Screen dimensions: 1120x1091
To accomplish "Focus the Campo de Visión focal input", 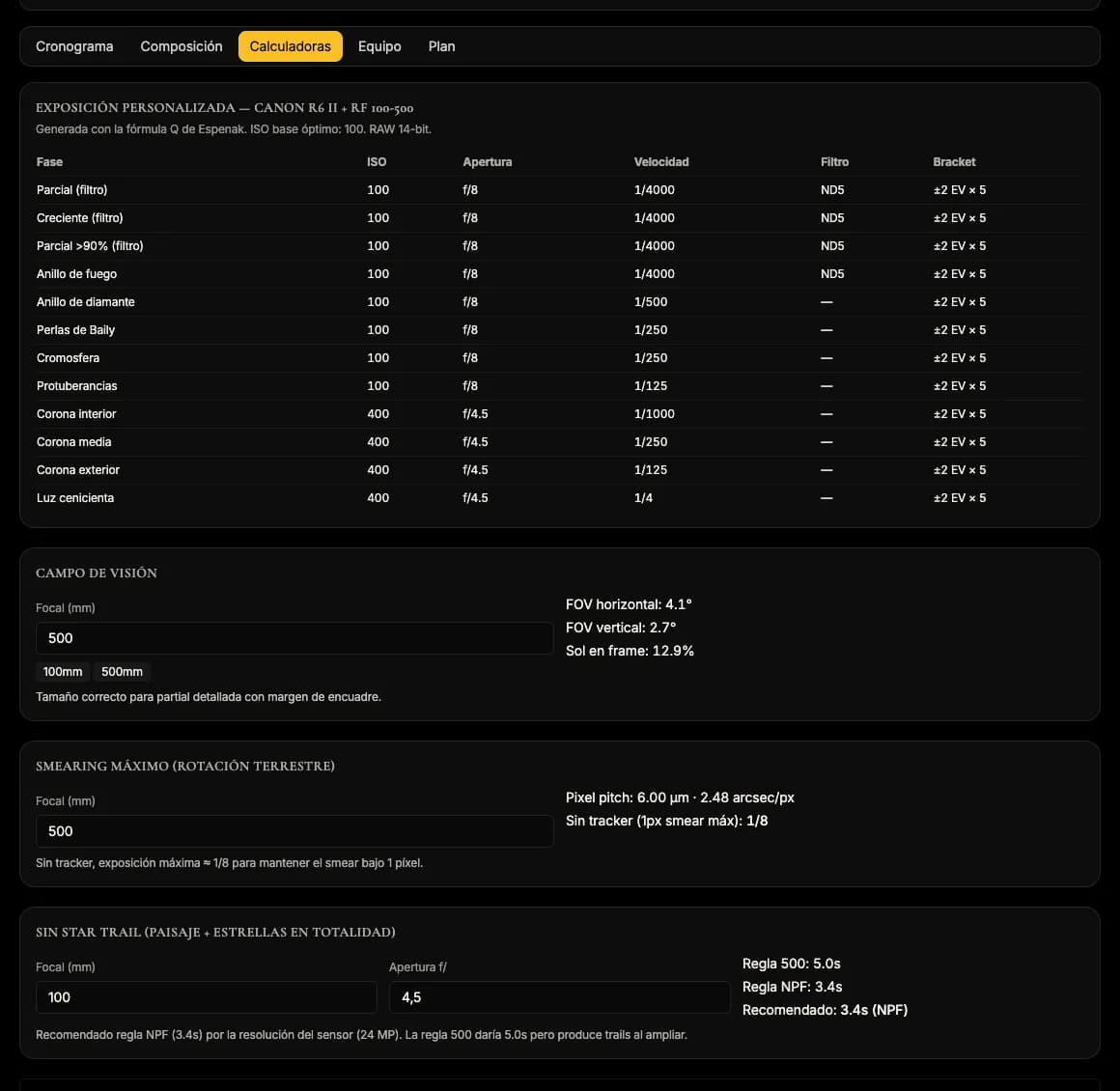I will tap(294, 638).
